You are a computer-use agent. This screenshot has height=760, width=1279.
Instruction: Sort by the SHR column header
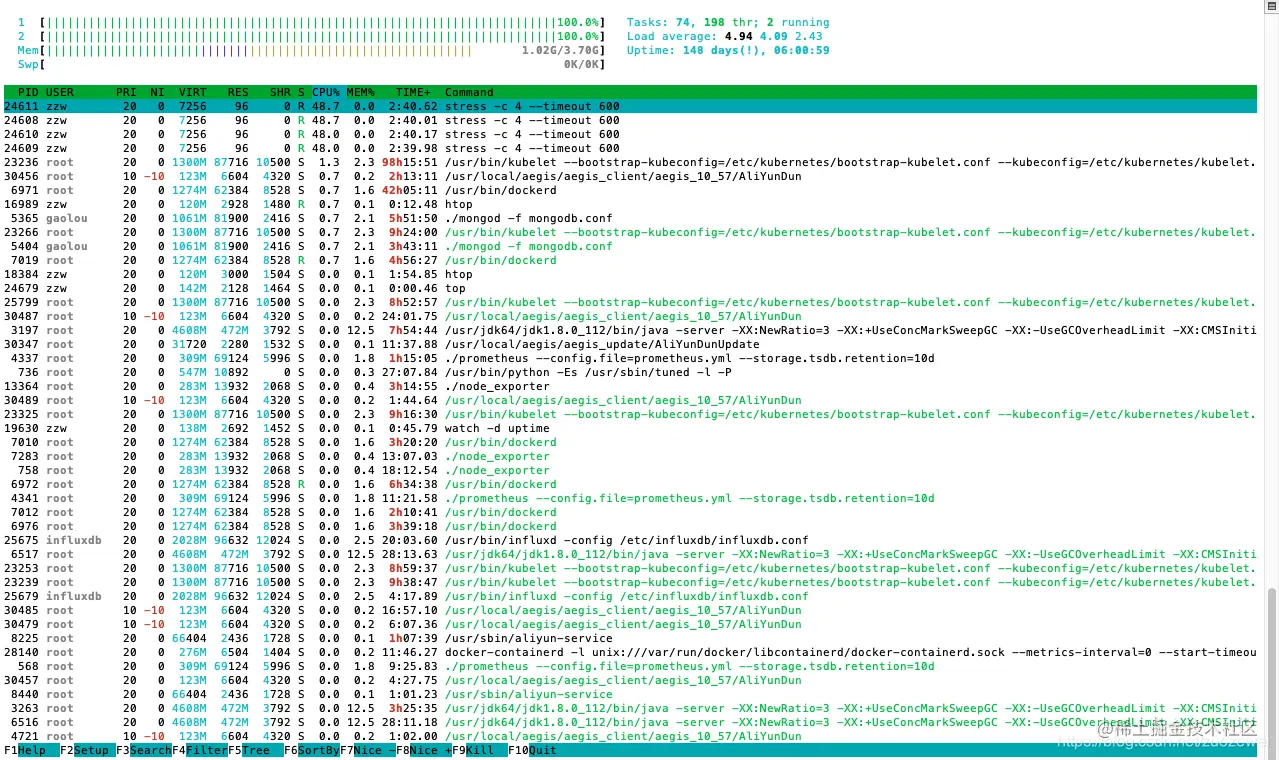tap(280, 92)
